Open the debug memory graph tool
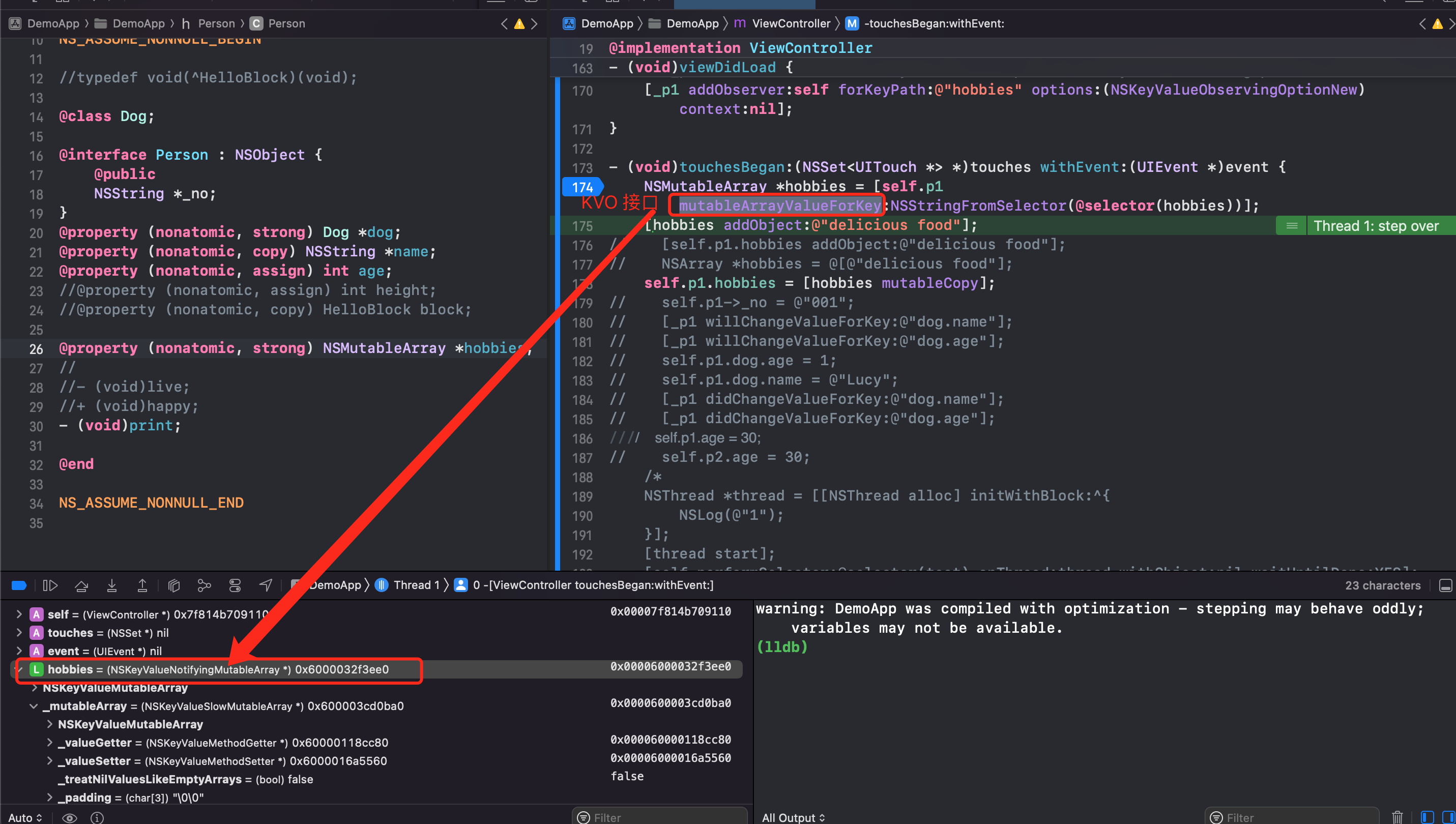 click(205, 585)
